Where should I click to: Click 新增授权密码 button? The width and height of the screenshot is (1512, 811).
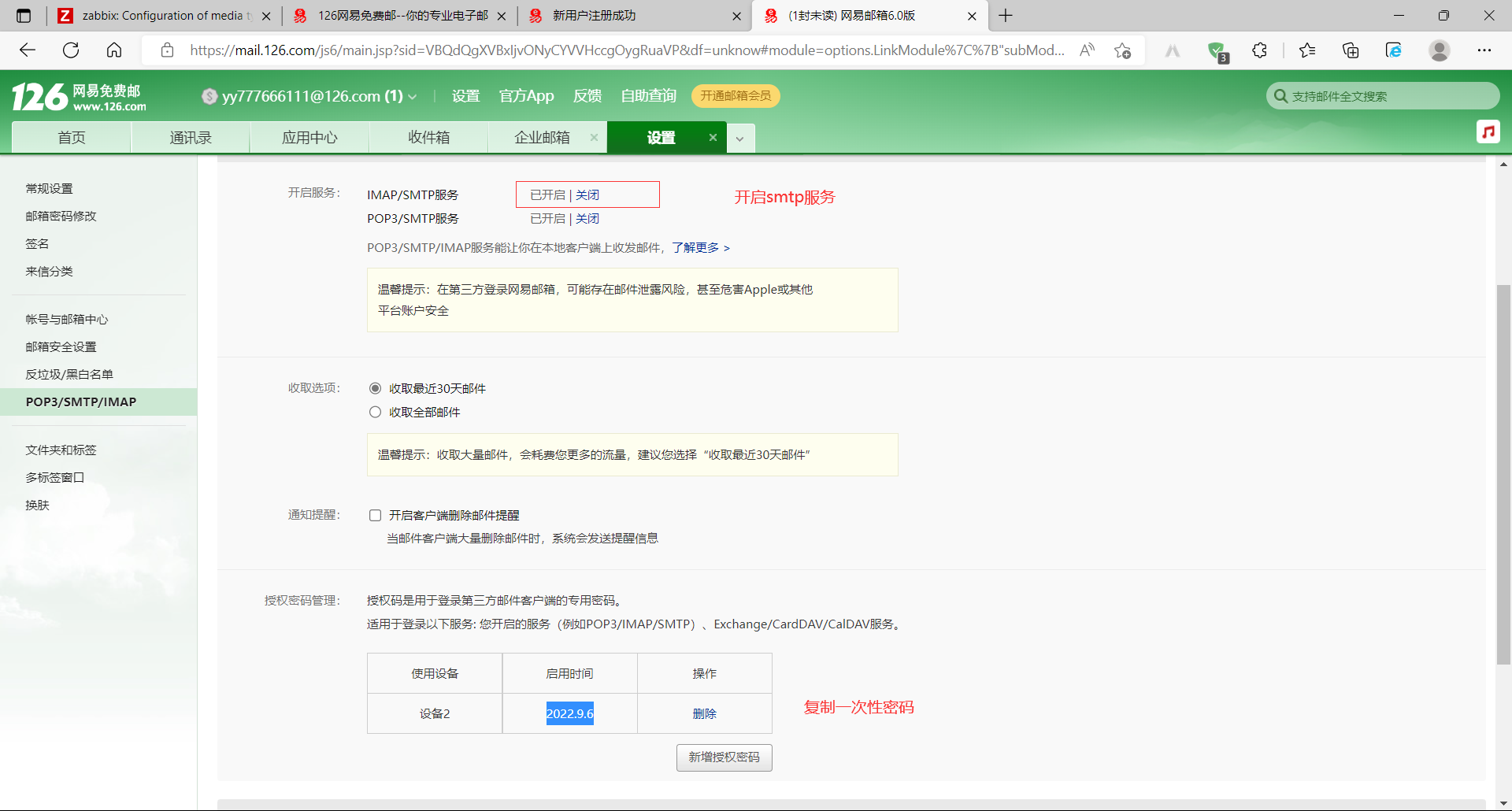(724, 757)
